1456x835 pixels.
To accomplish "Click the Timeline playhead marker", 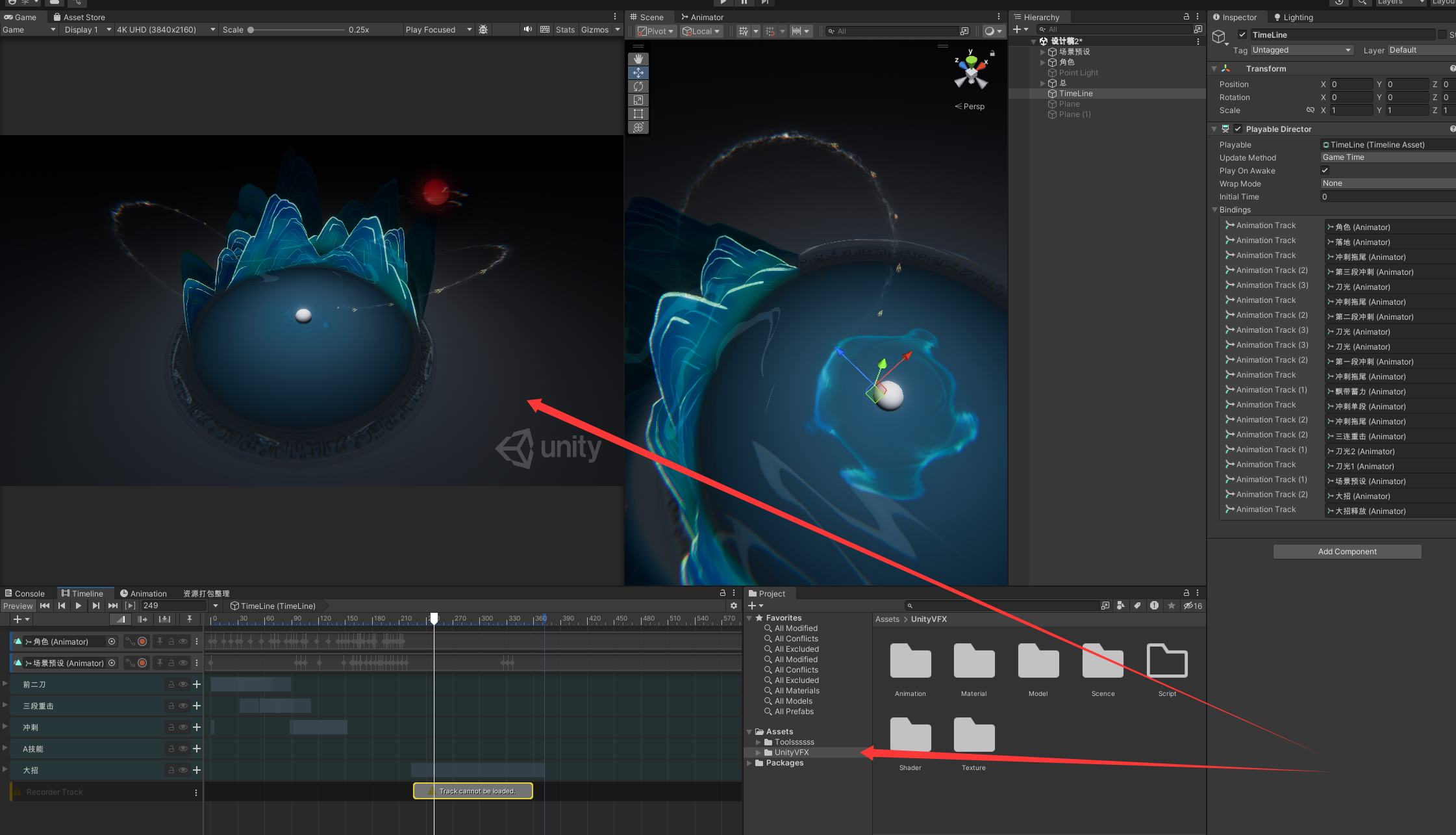I will pos(434,617).
